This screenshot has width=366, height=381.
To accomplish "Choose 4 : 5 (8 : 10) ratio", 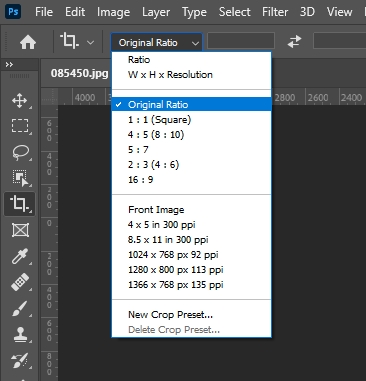I will [x=192, y=135].
